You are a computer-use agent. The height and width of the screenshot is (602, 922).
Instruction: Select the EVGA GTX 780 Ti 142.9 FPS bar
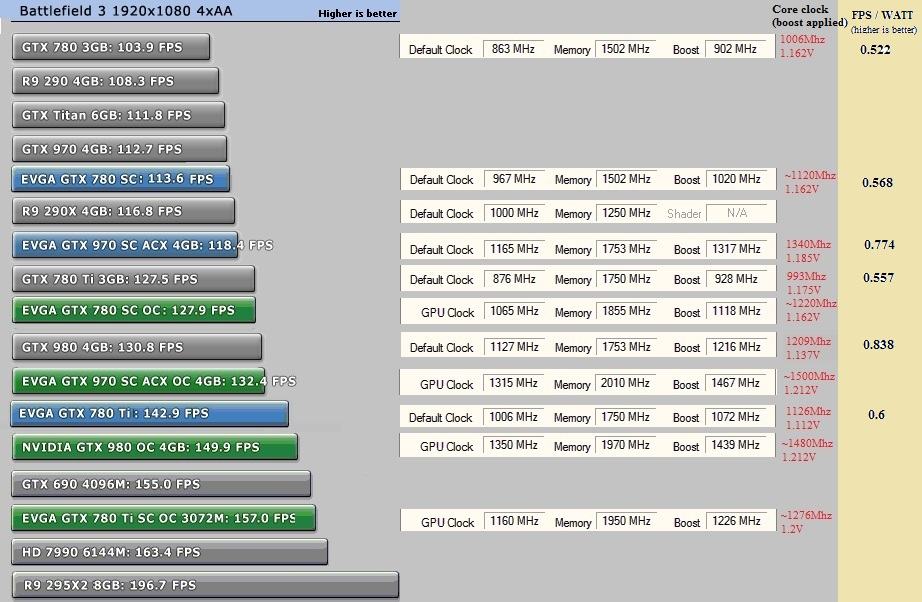[x=149, y=414]
